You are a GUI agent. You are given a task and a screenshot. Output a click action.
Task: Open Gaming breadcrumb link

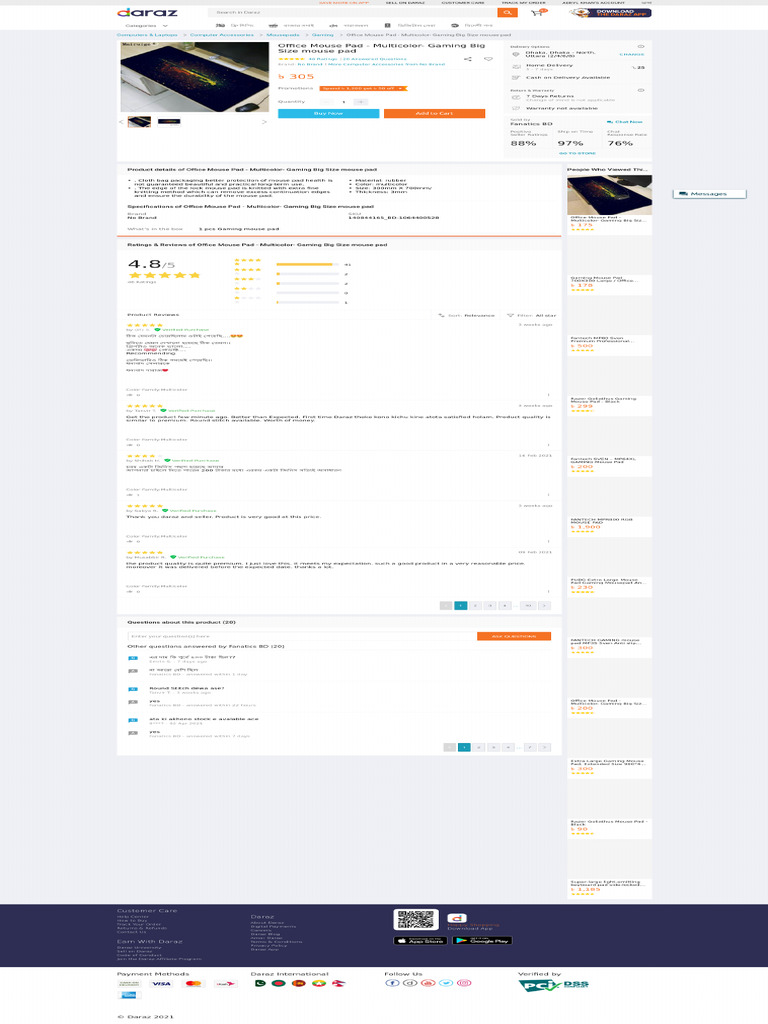coord(323,35)
